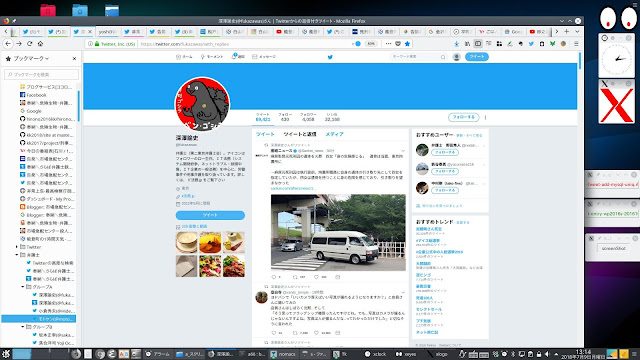Image resolution: width=640 pixels, height=360 pixels.
Task: Click the フォローする button on profile
Action: point(463,117)
